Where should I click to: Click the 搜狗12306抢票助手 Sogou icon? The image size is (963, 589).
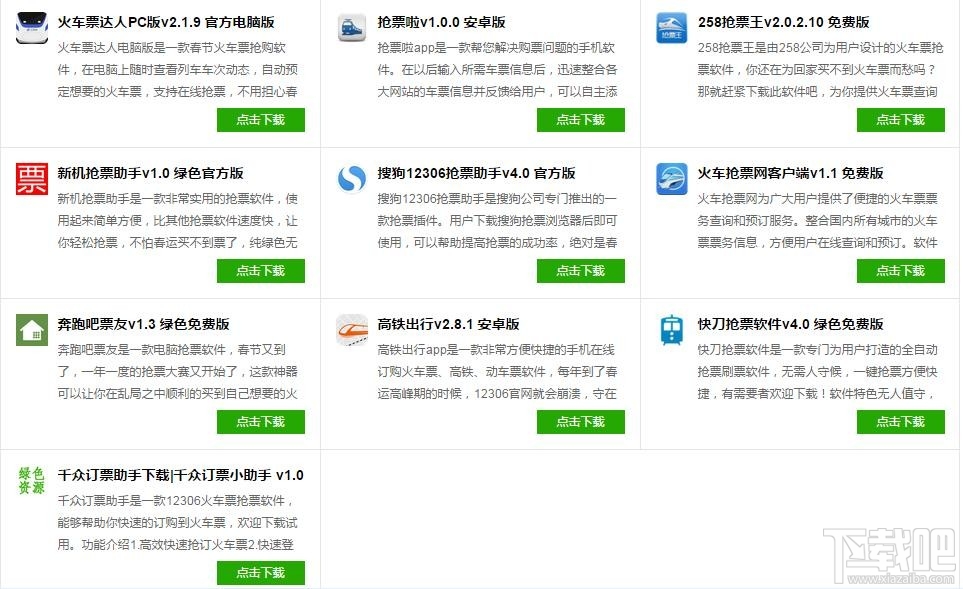tap(352, 179)
